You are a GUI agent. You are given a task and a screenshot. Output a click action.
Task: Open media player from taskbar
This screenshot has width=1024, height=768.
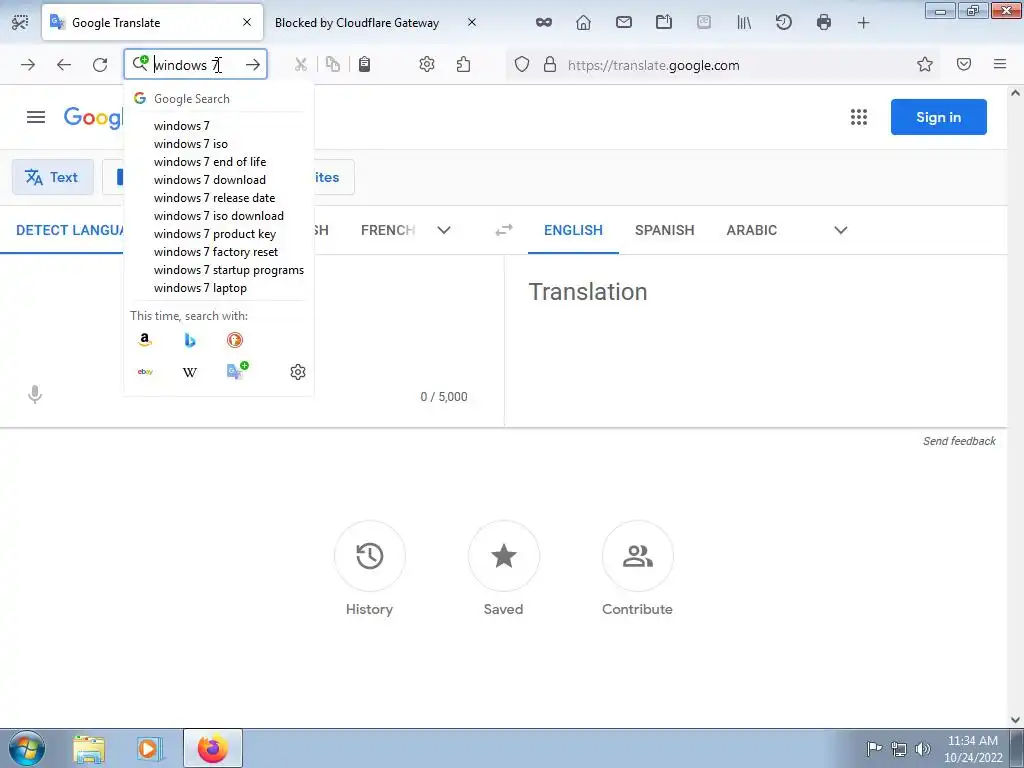click(x=149, y=748)
